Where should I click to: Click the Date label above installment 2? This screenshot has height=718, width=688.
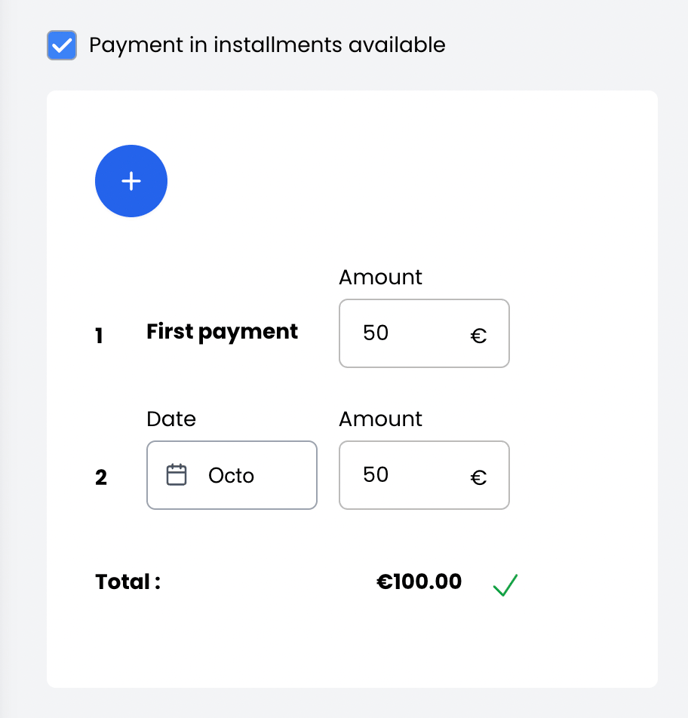pyautogui.click(x=171, y=419)
